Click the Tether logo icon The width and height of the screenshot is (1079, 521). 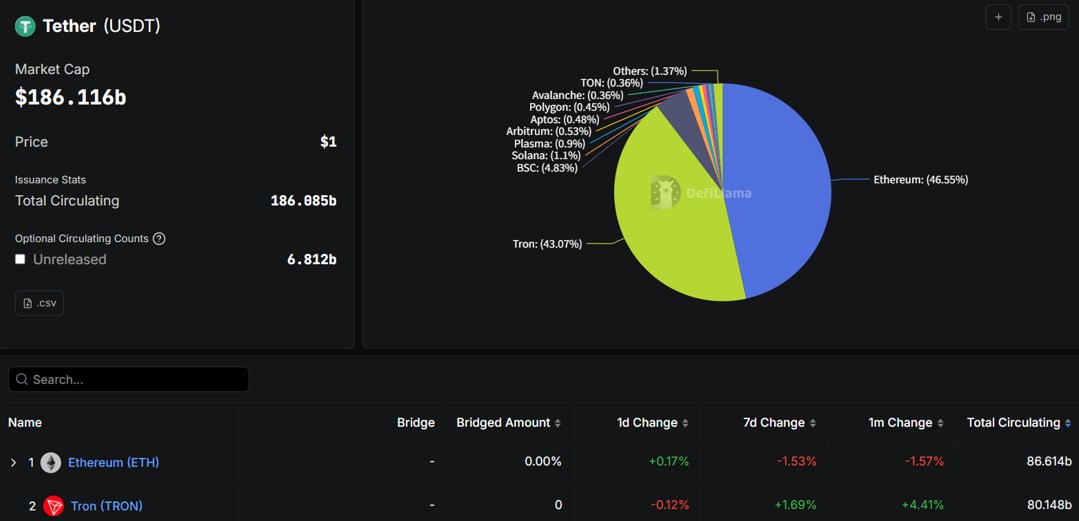click(x=25, y=26)
